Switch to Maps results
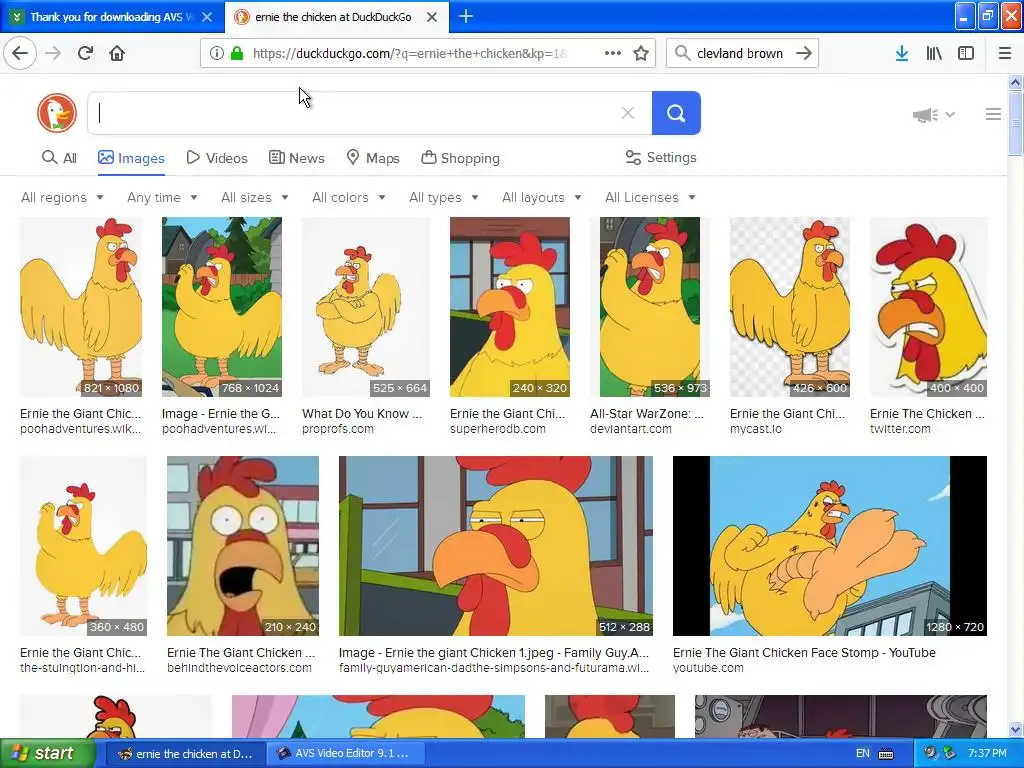 pyautogui.click(x=373, y=158)
